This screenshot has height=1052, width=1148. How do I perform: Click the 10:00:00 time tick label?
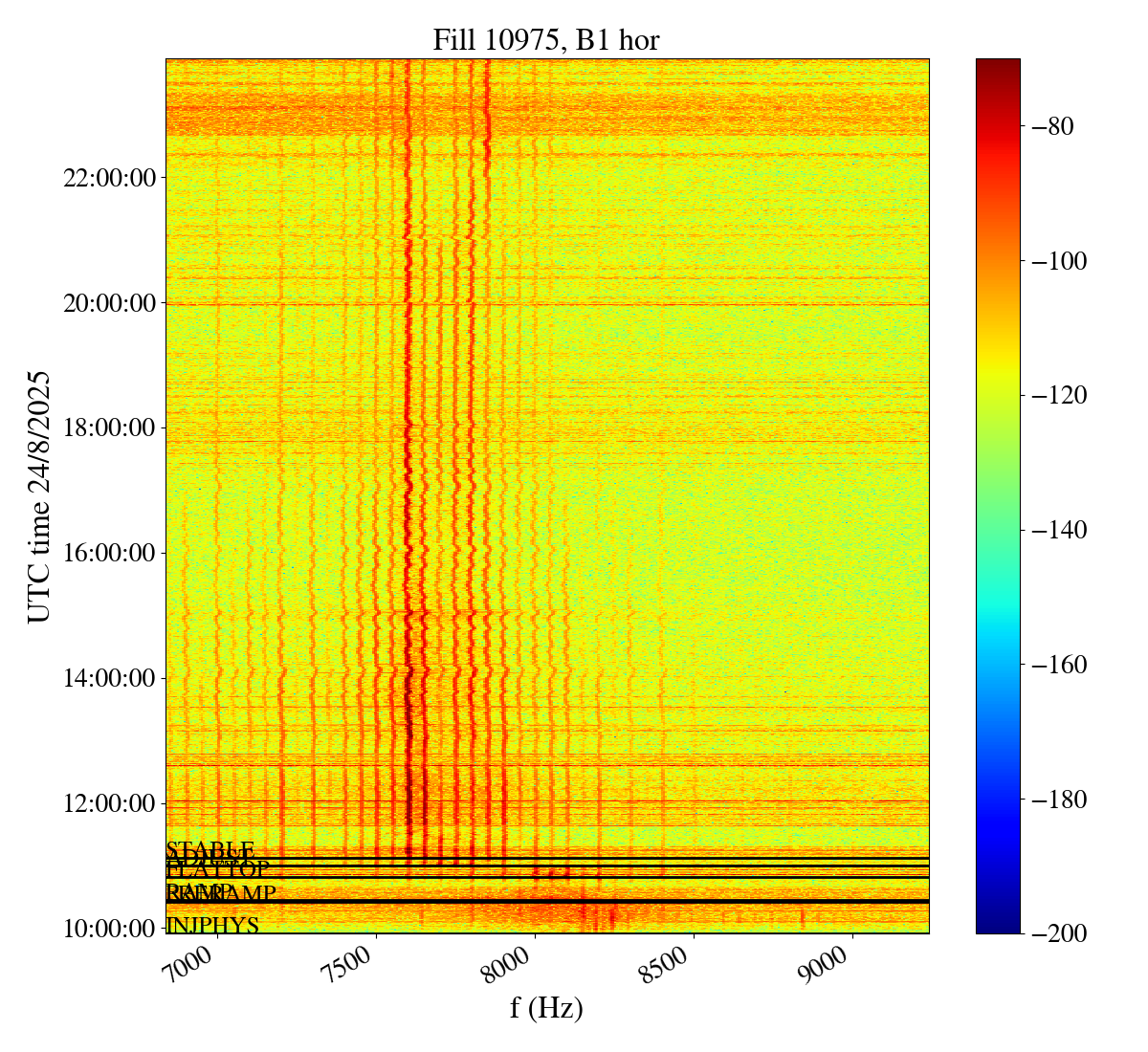108,929
